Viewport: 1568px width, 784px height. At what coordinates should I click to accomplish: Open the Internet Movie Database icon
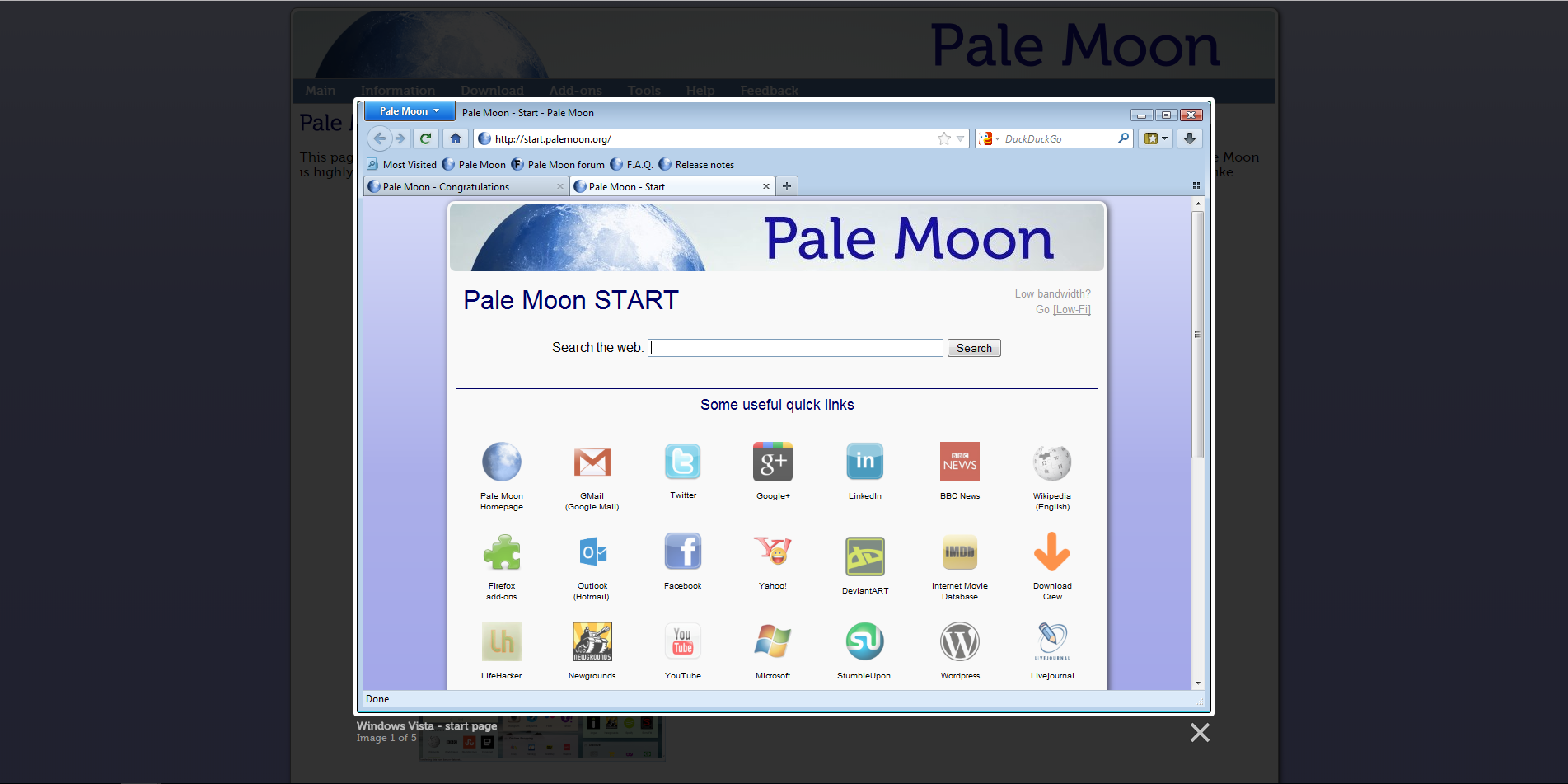coord(960,552)
